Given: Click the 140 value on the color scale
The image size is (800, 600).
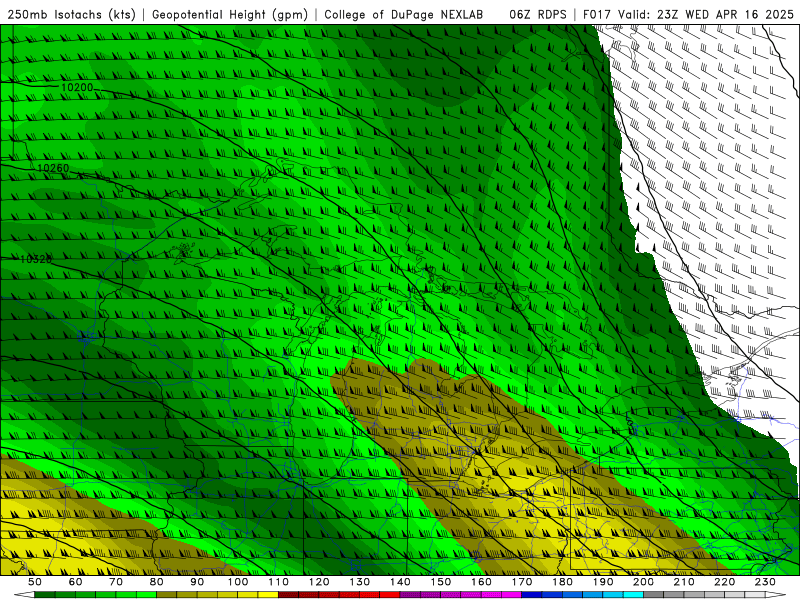Looking at the screenshot, I should (400, 582).
